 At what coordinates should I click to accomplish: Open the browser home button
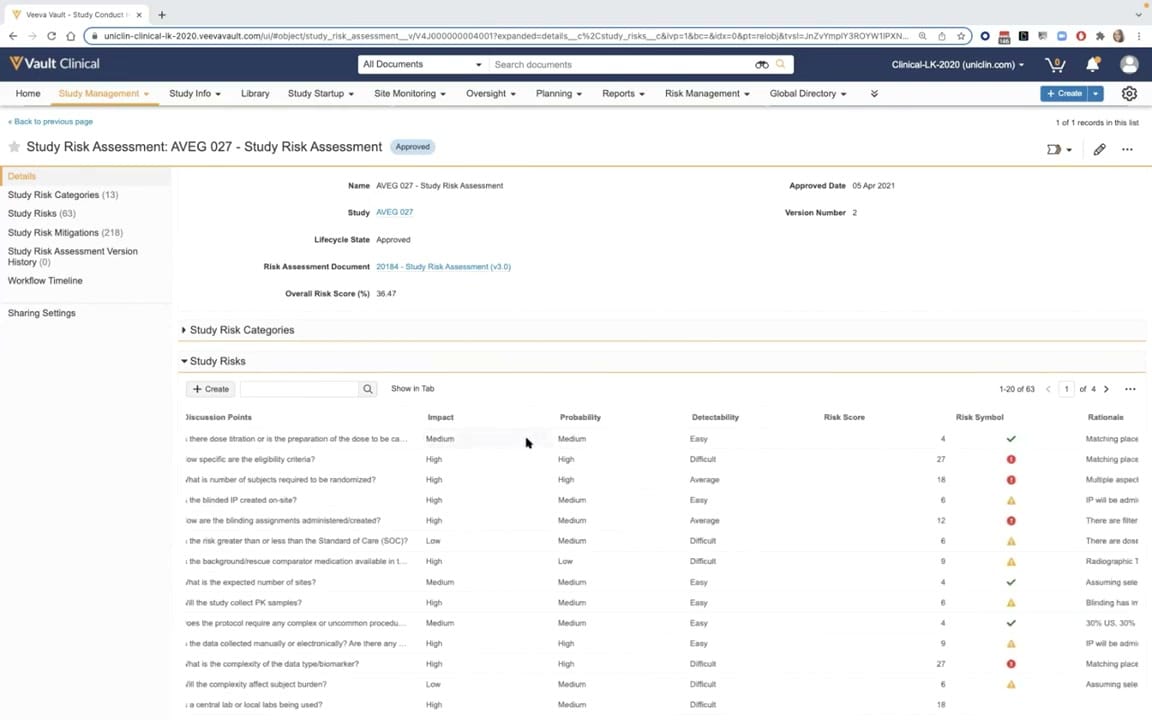pos(71,36)
